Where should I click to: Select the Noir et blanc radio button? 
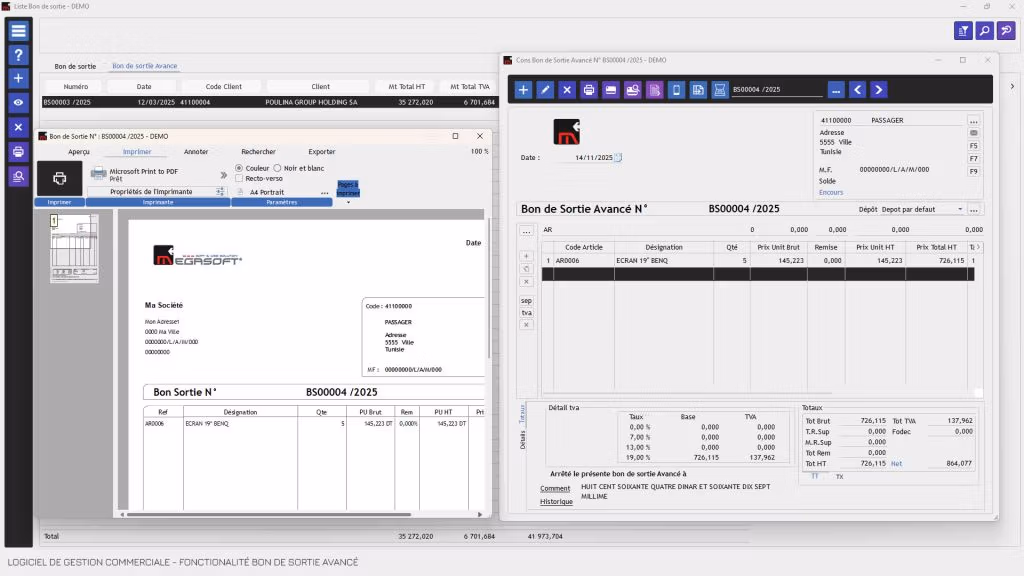pyautogui.click(x=278, y=168)
